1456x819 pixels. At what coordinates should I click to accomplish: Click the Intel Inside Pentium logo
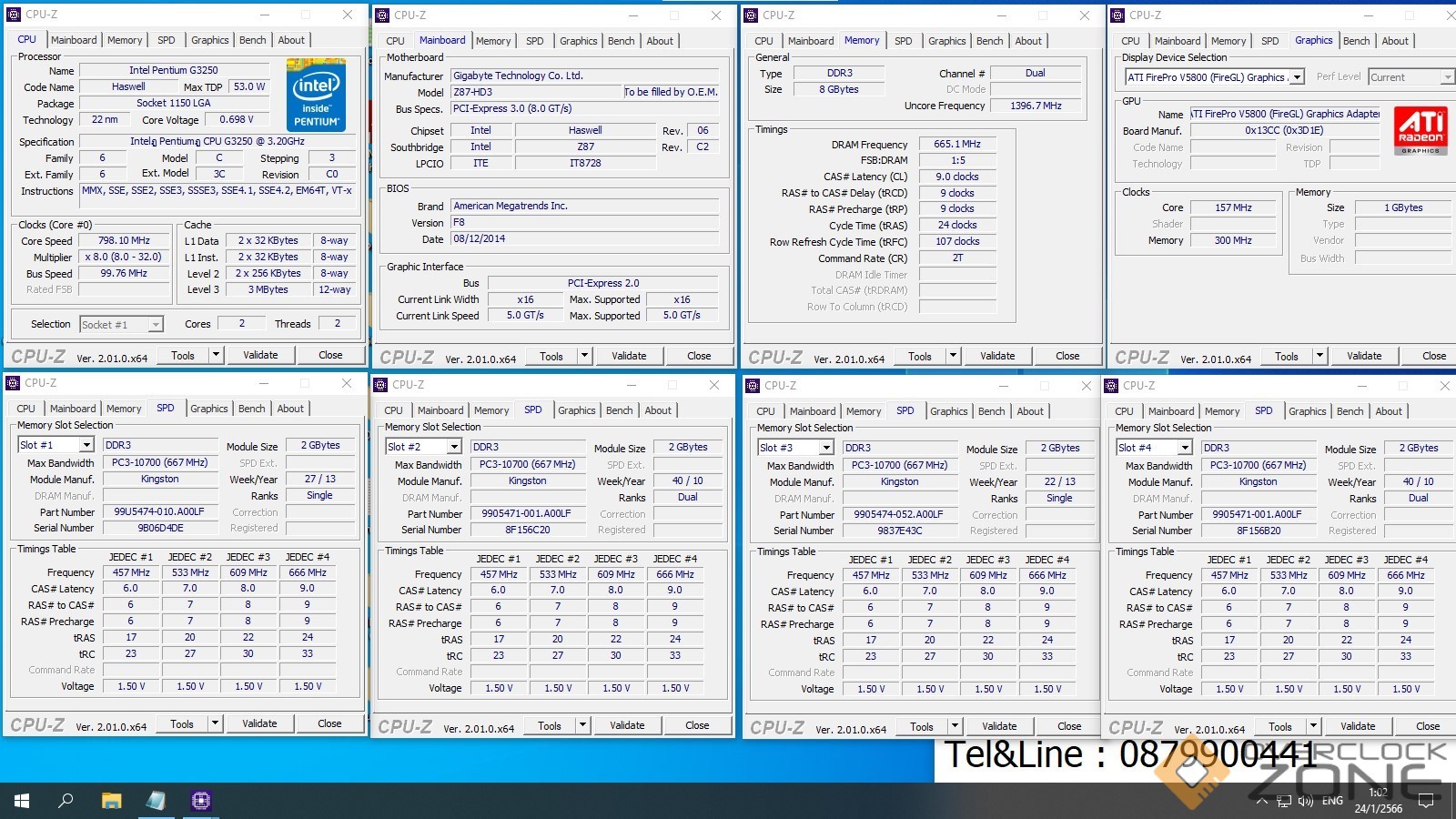316,94
